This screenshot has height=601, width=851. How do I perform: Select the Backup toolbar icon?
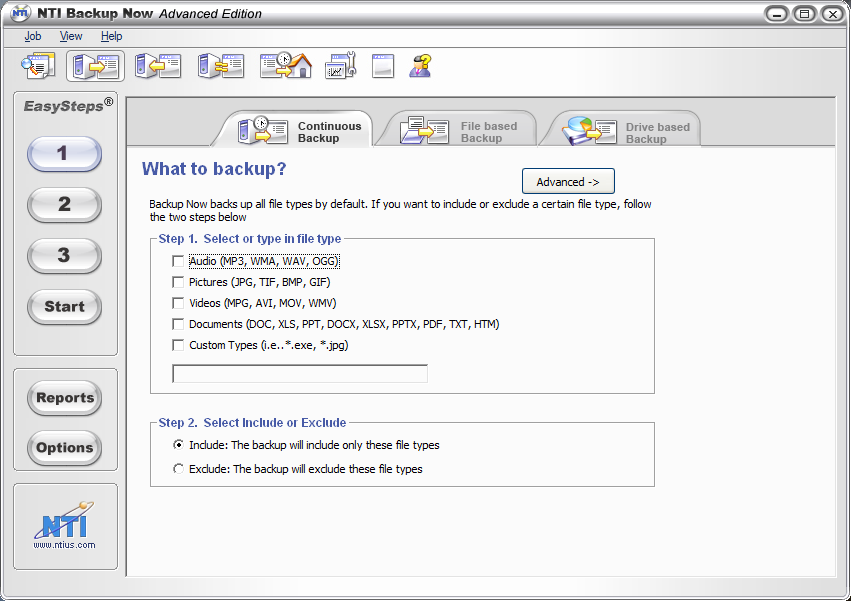coord(96,66)
